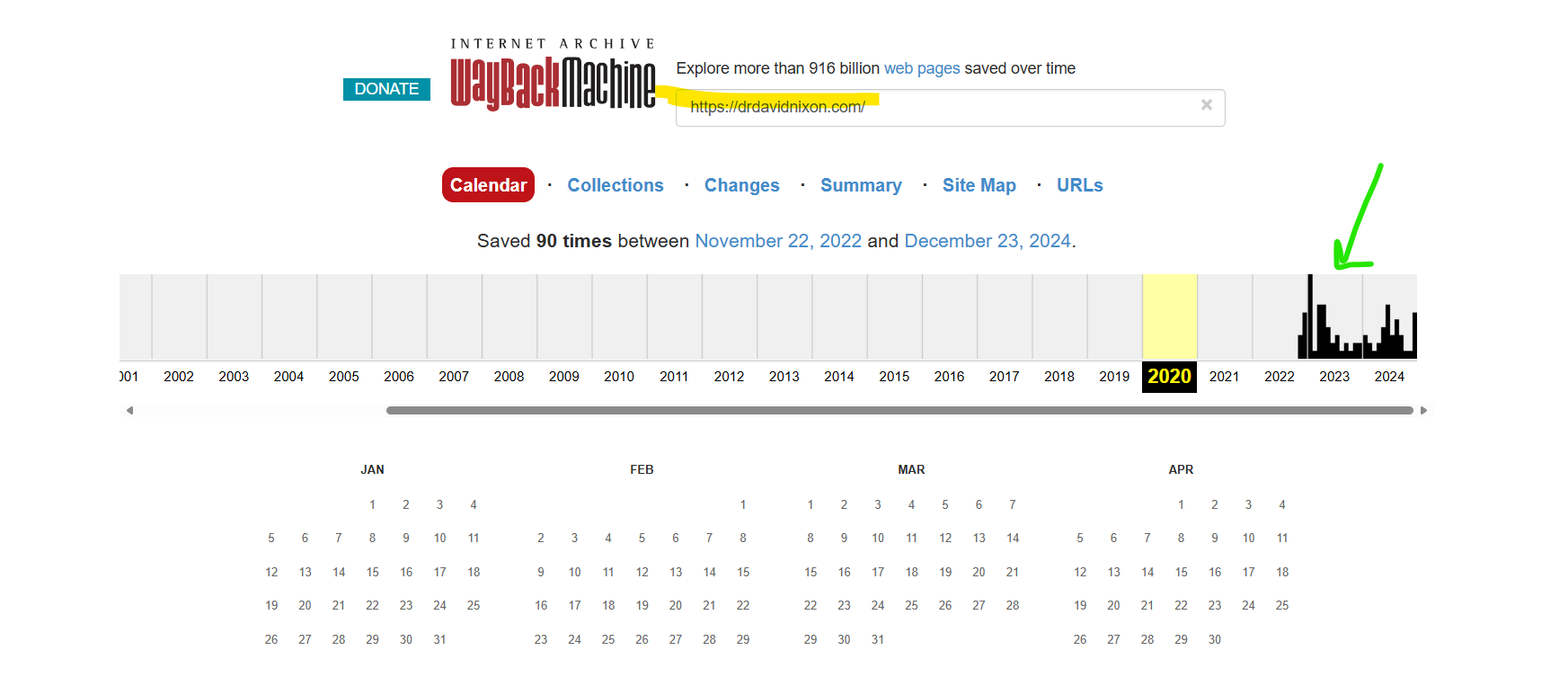
Task: Select year 2005 in the timeline
Action: coord(344,377)
